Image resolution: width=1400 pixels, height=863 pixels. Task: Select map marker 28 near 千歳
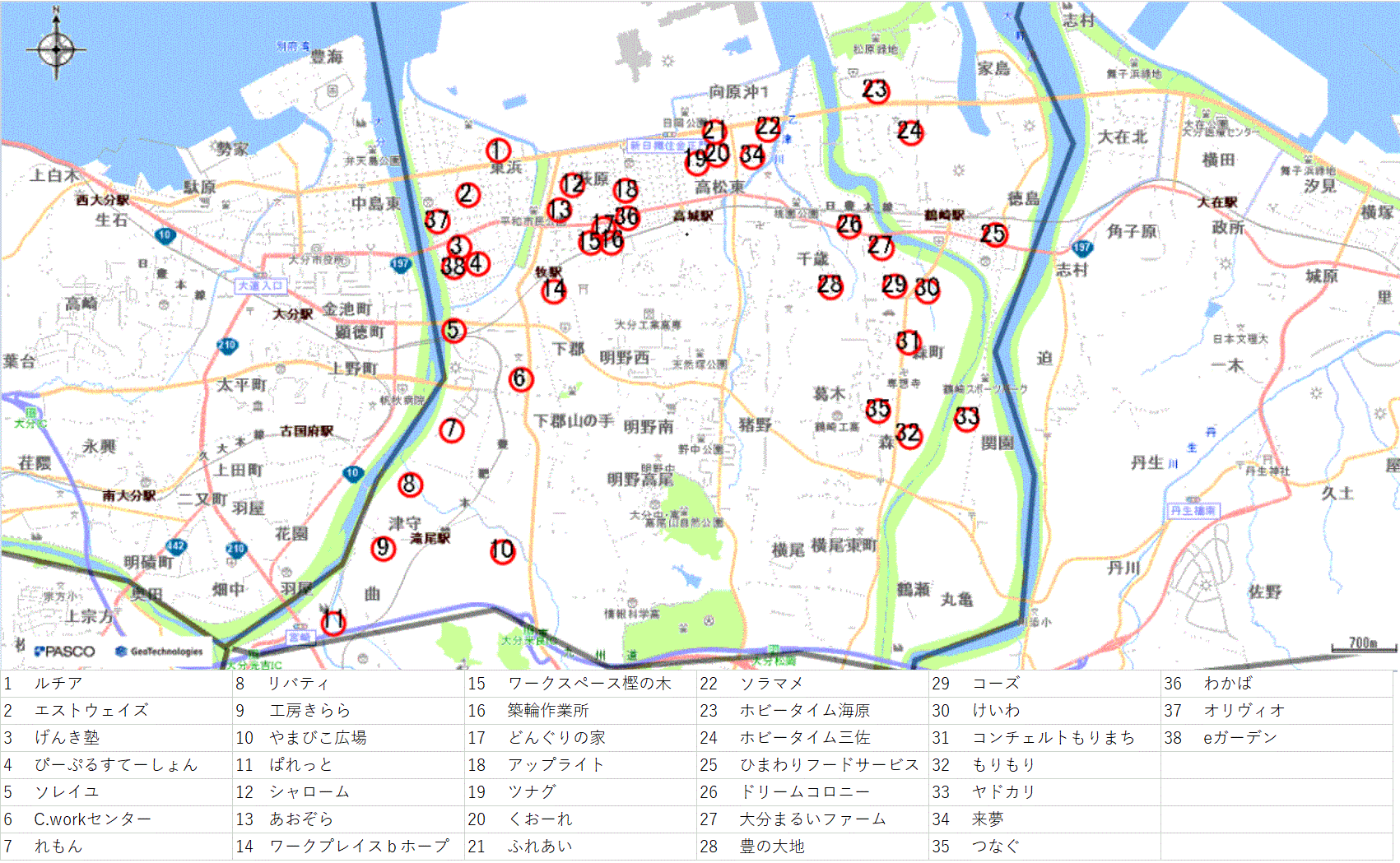pyautogui.click(x=830, y=286)
